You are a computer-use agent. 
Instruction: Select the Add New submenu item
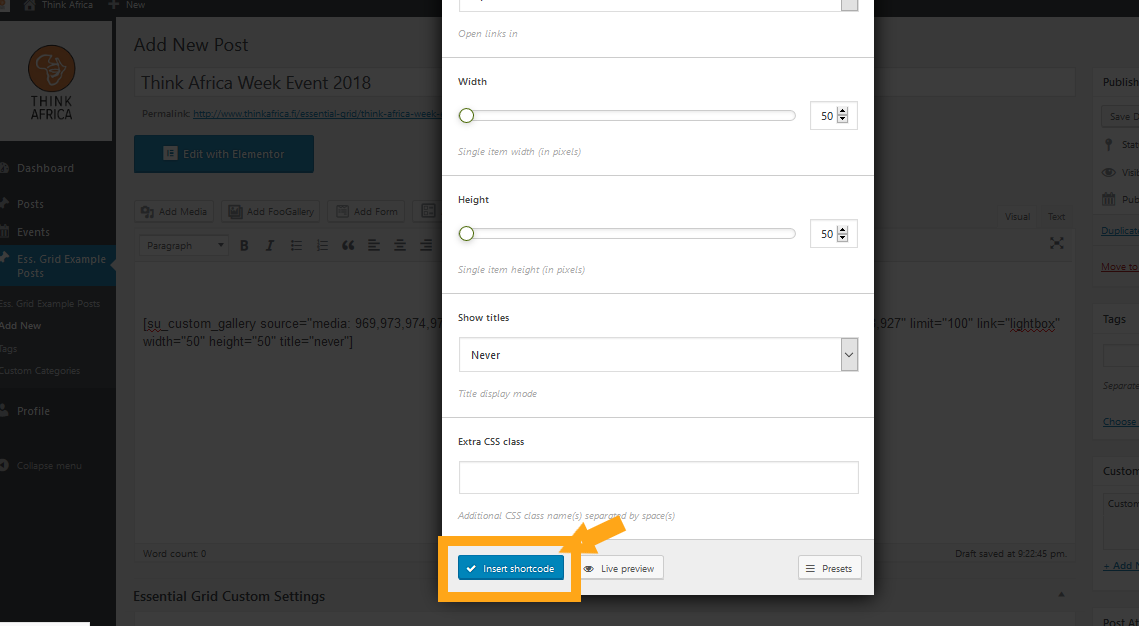(x=20, y=325)
